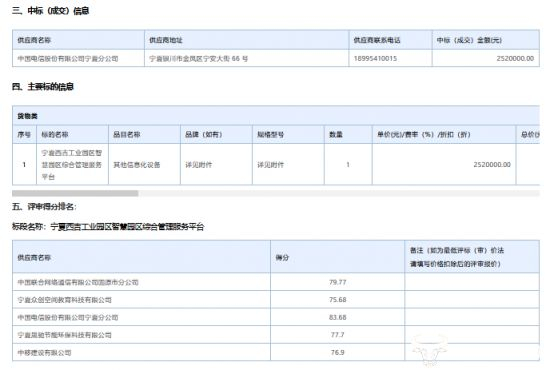Select the score 83.68 row

coord(276,317)
